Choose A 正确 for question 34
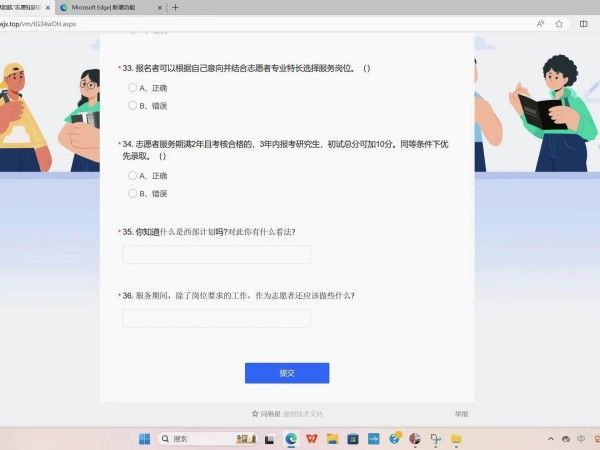The height and width of the screenshot is (450, 600). 132,175
